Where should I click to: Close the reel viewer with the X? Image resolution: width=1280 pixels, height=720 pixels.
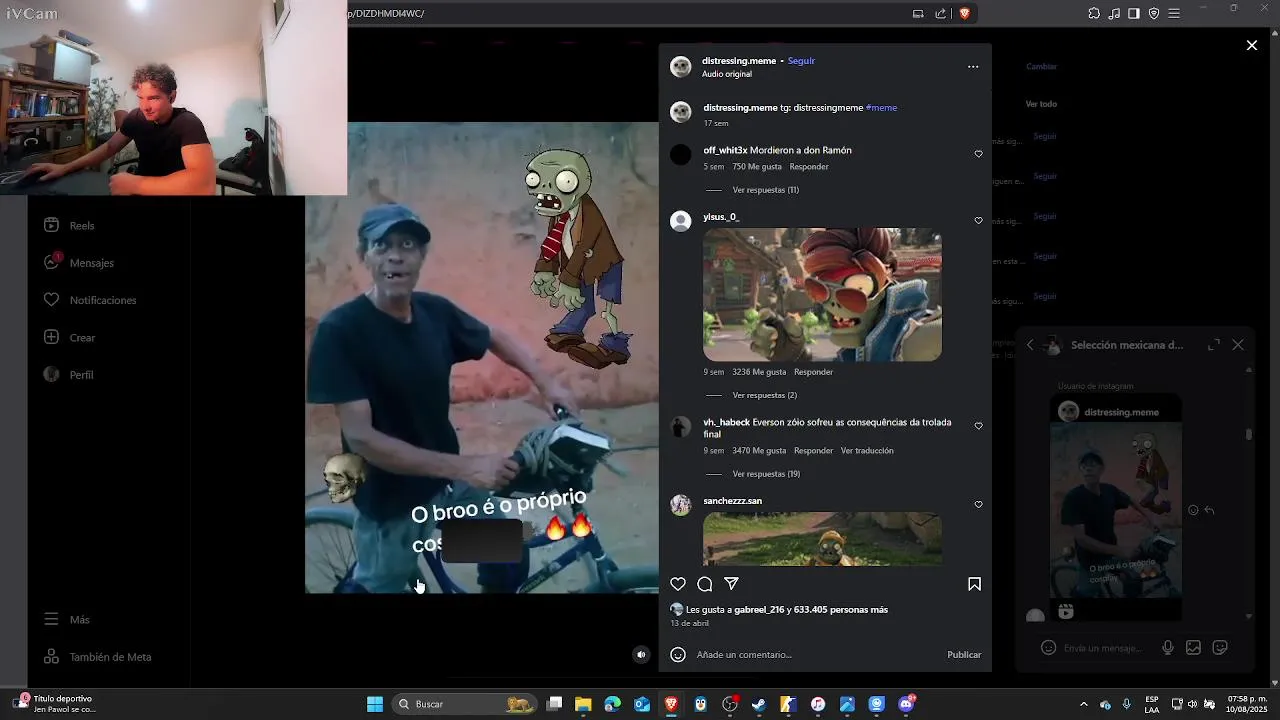point(1251,45)
